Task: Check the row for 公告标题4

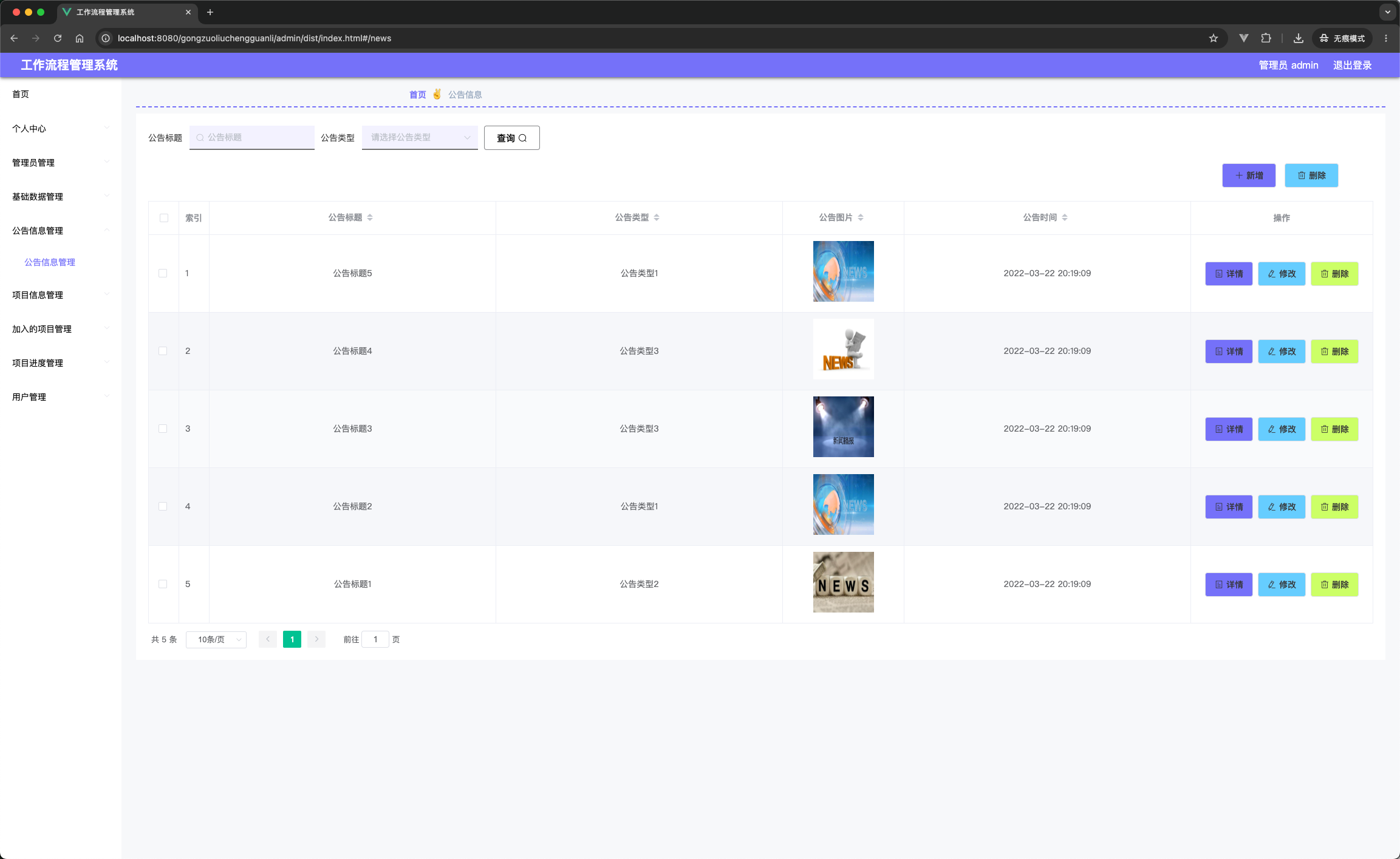Action: pyautogui.click(x=163, y=351)
